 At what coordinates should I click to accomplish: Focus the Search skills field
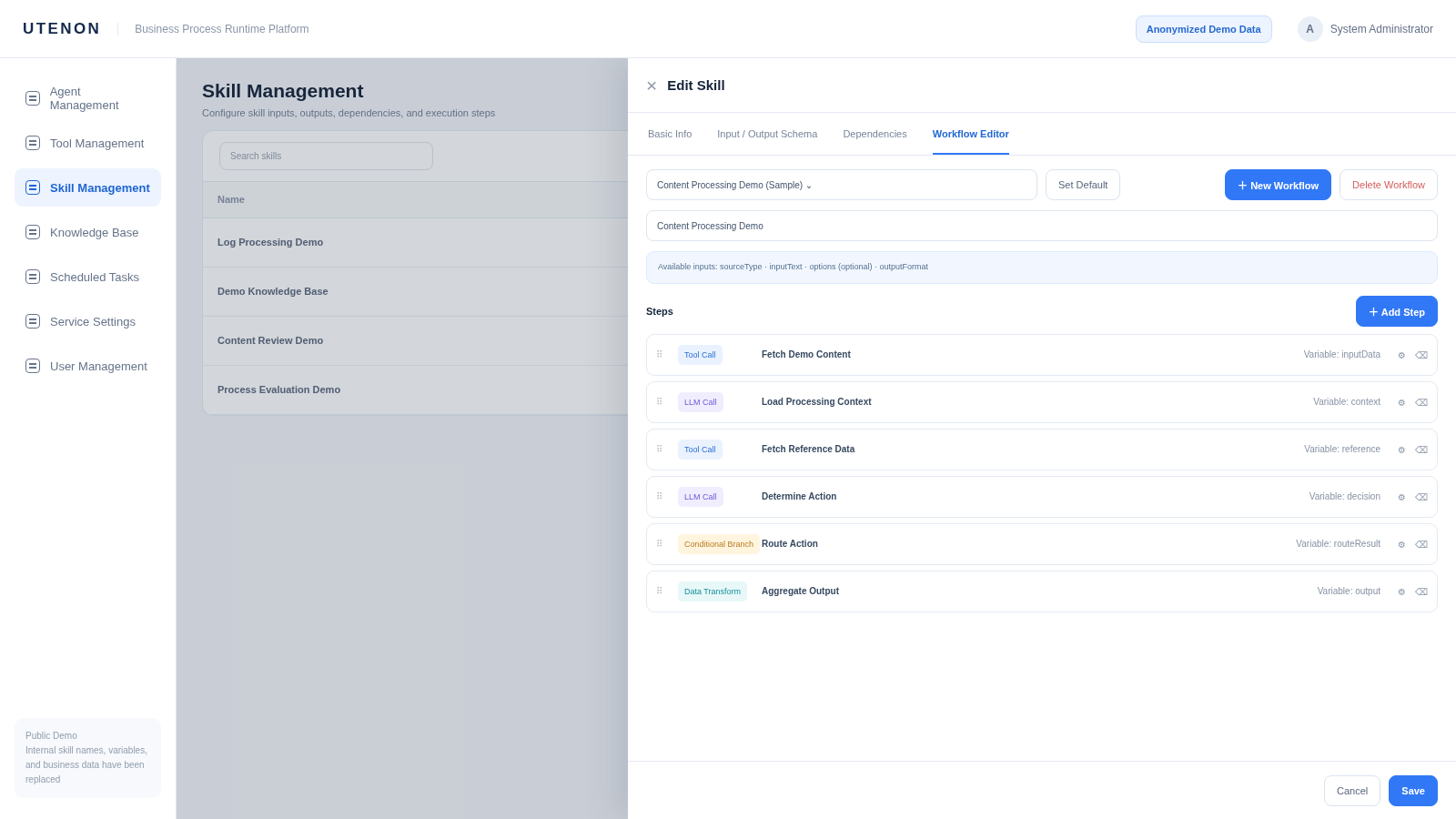pos(326,156)
